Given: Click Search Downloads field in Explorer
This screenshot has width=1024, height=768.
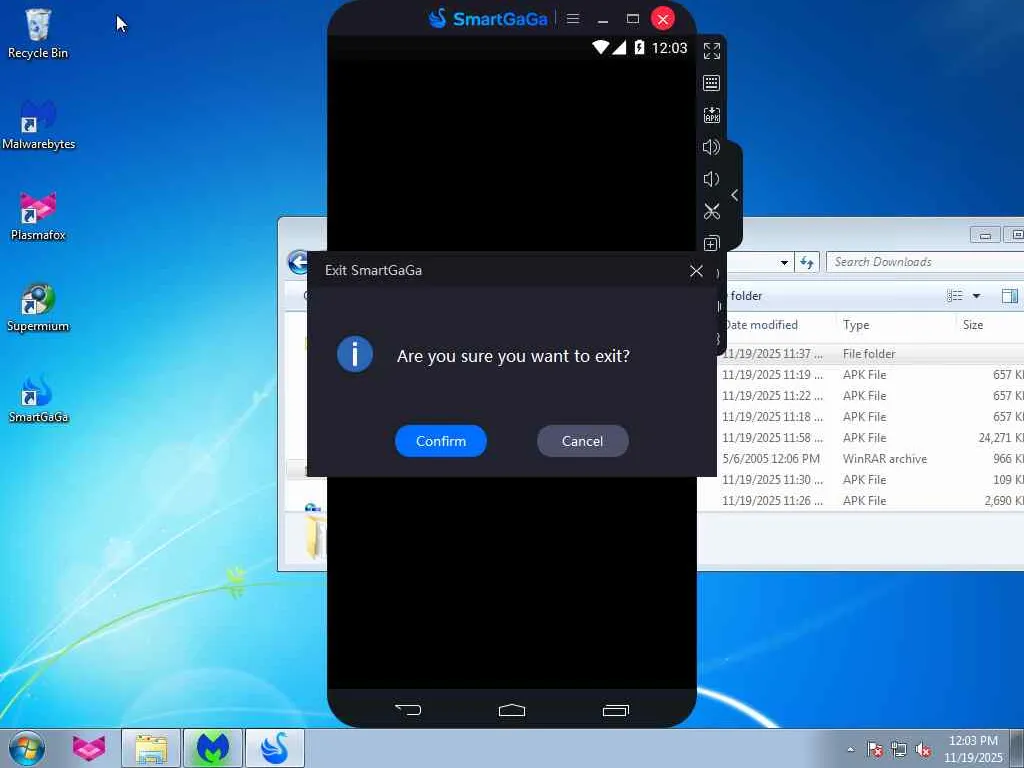Looking at the screenshot, I should [925, 262].
